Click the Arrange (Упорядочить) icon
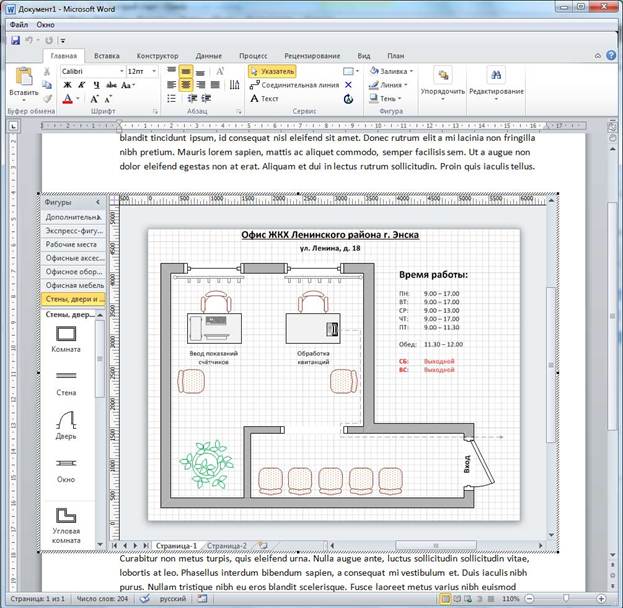 (x=443, y=76)
